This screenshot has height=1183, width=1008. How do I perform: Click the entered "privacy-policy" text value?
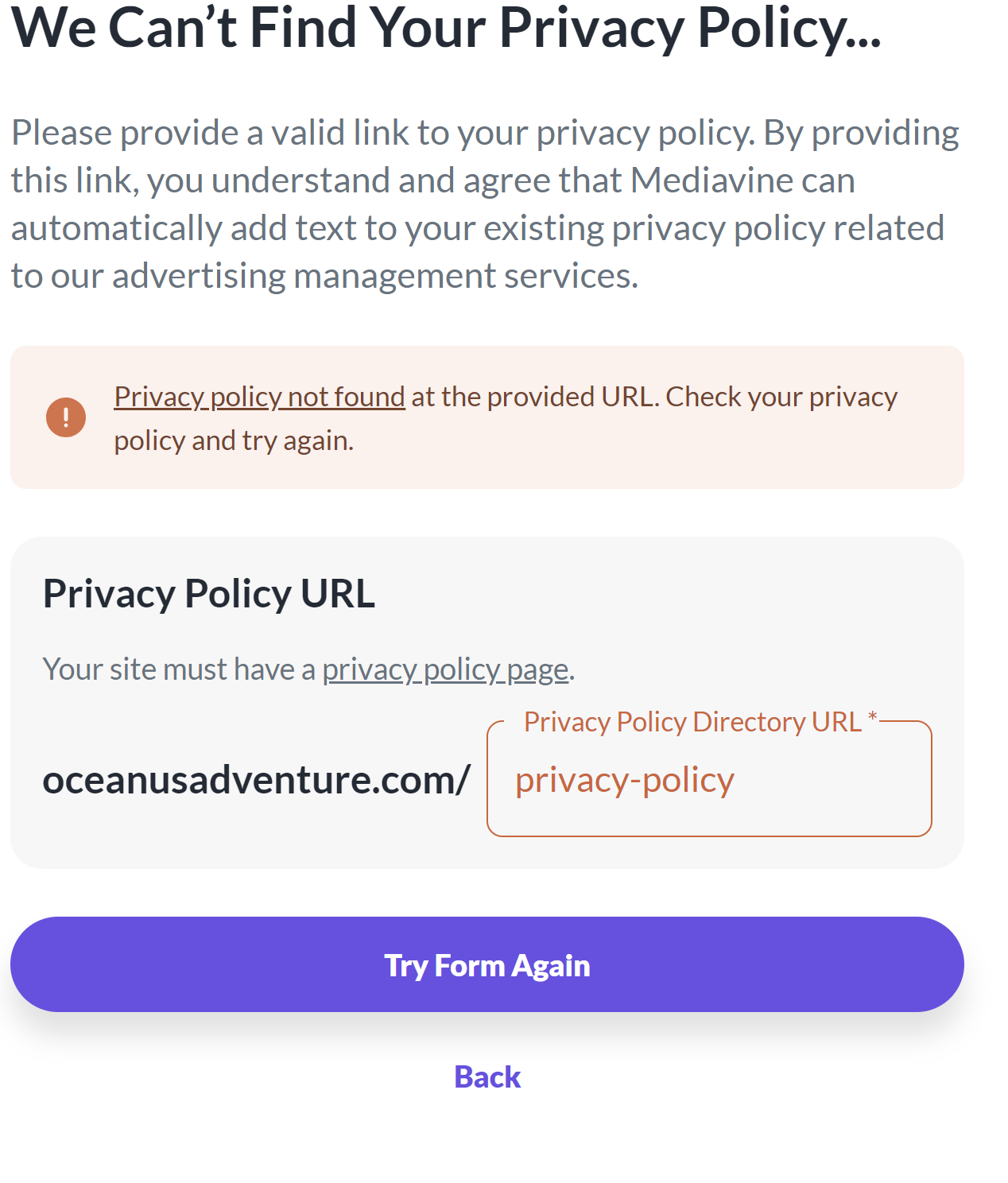click(x=625, y=780)
